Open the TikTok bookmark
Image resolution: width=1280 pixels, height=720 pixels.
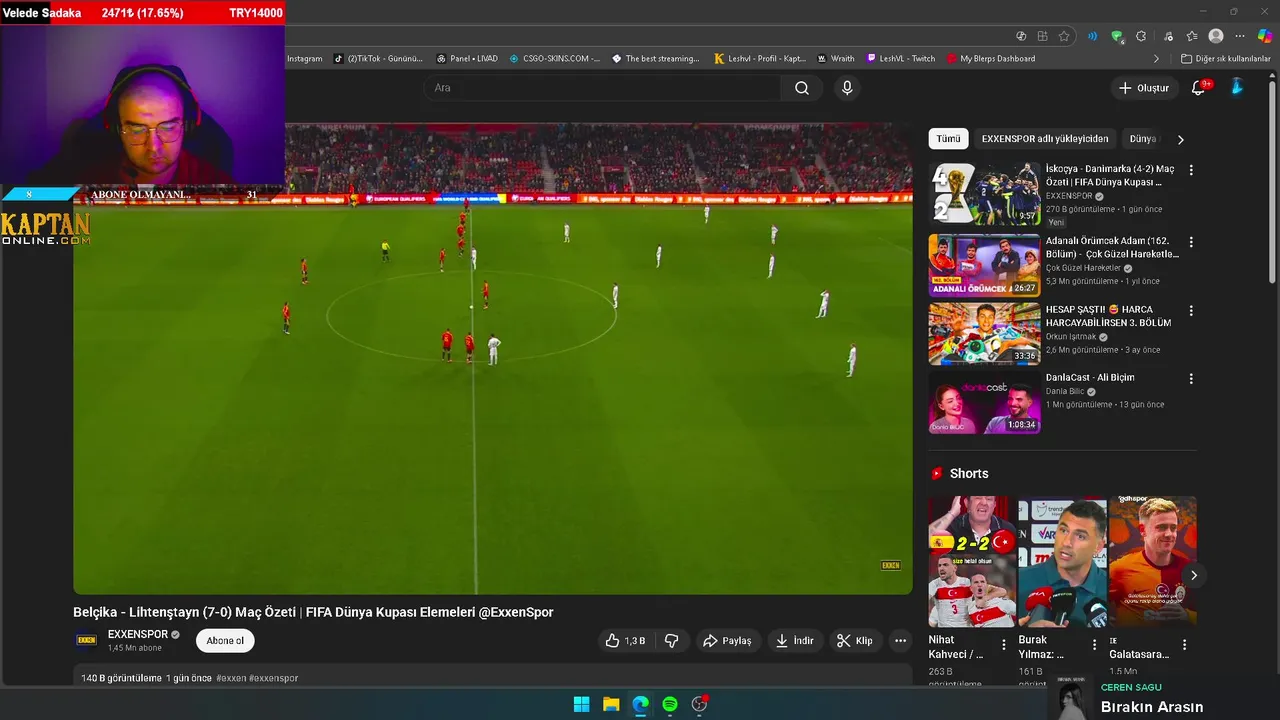pyautogui.click(x=378, y=59)
